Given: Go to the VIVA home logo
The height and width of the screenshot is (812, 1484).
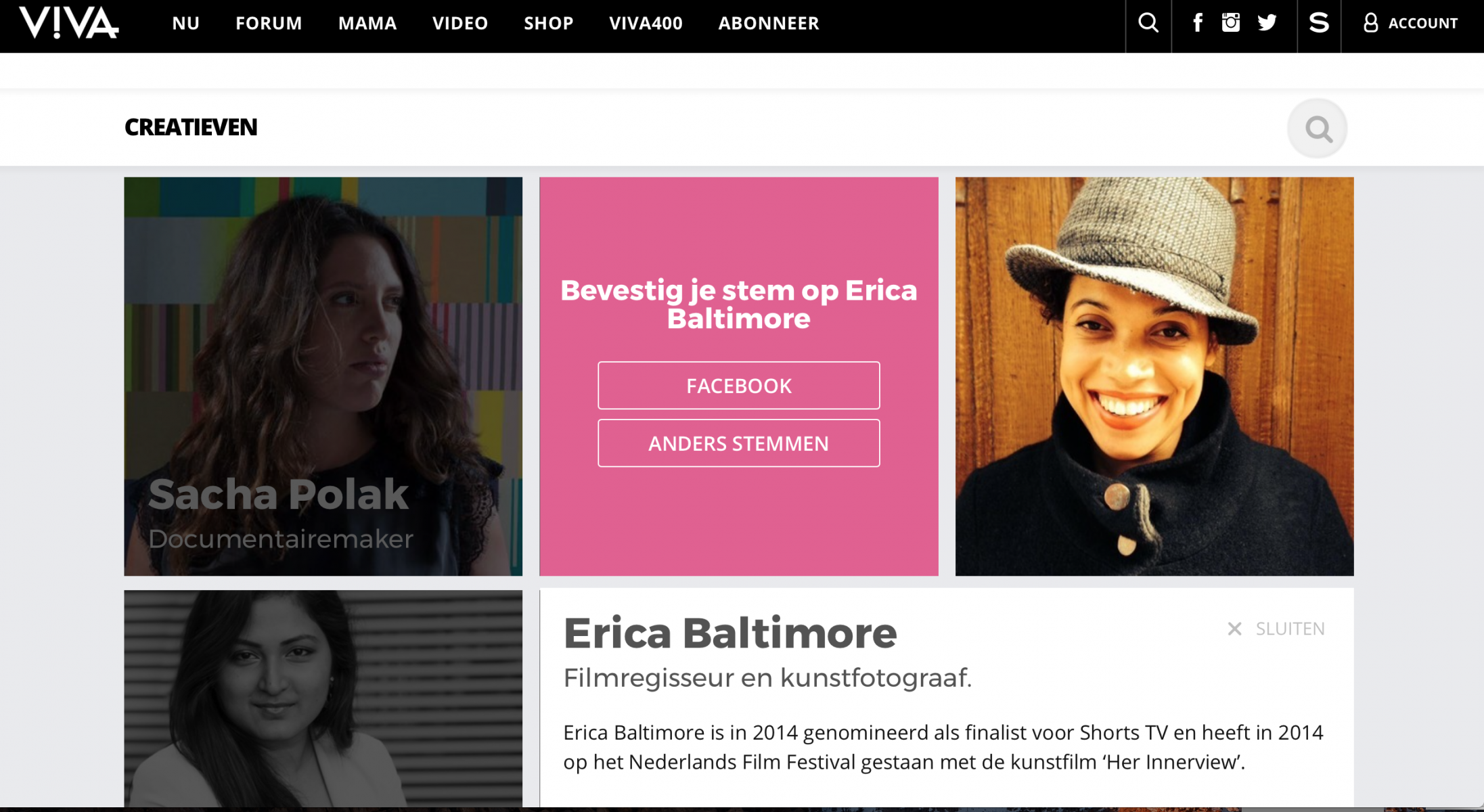Looking at the screenshot, I should pyautogui.click(x=68, y=23).
